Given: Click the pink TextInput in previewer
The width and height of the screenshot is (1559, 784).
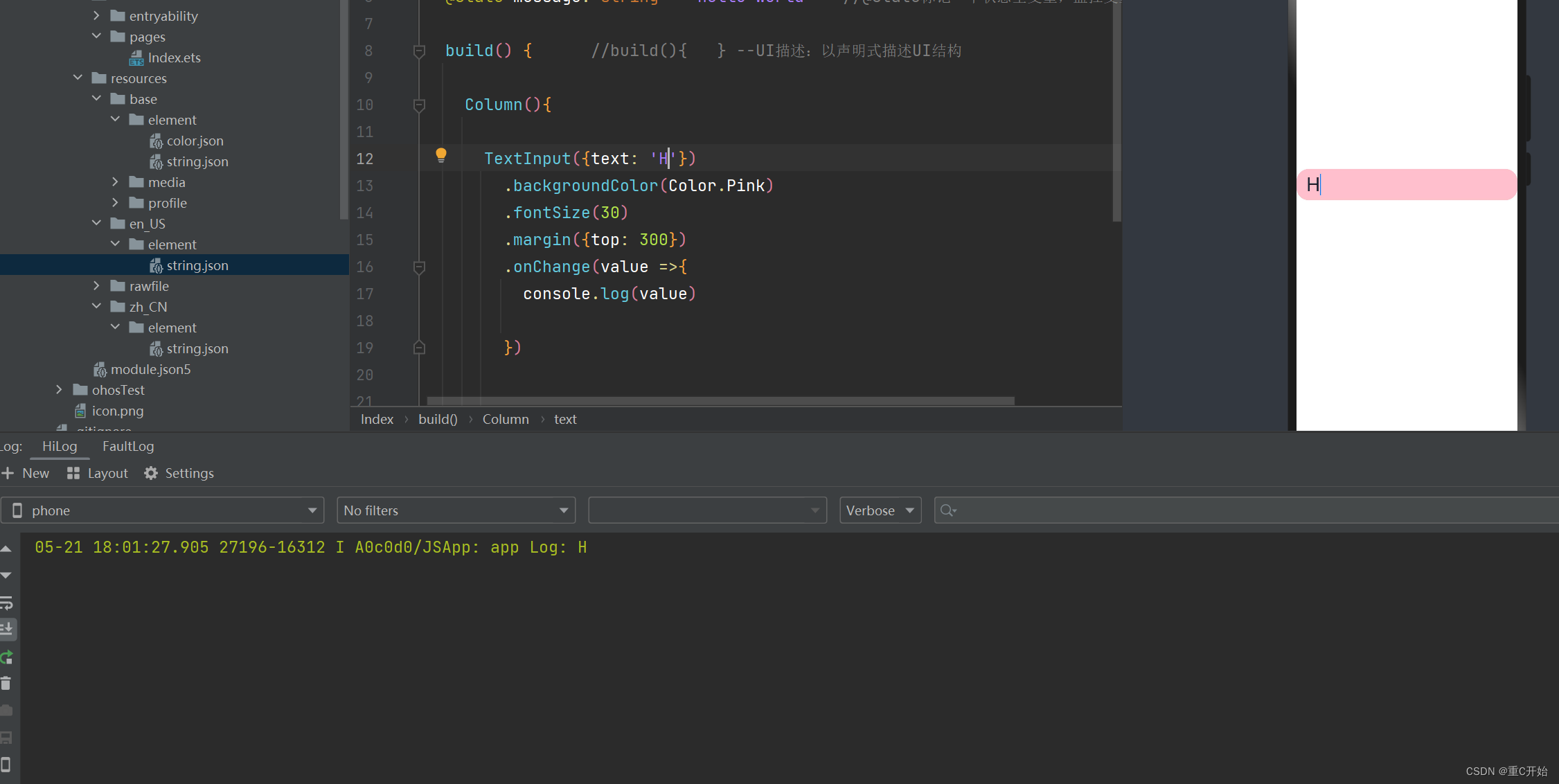Looking at the screenshot, I should [x=1406, y=185].
